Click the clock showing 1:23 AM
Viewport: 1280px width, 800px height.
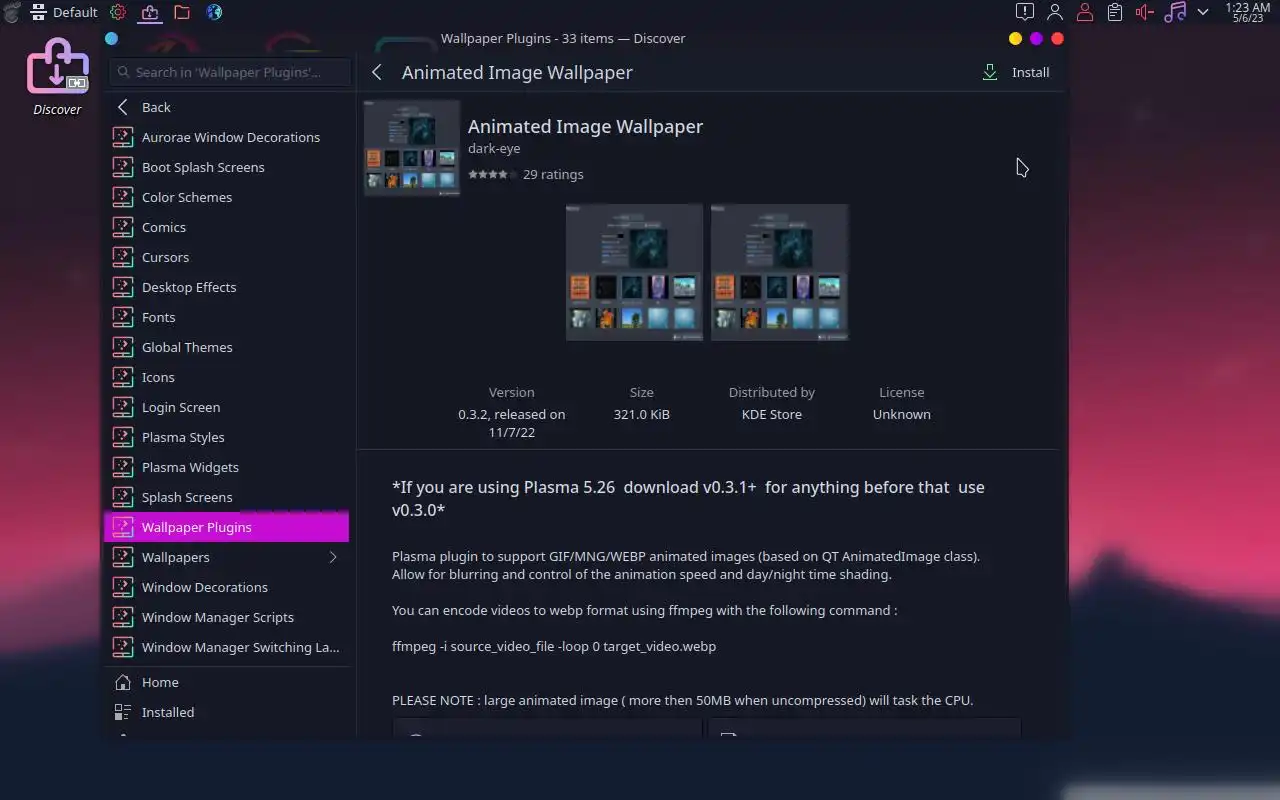pyautogui.click(x=1247, y=12)
